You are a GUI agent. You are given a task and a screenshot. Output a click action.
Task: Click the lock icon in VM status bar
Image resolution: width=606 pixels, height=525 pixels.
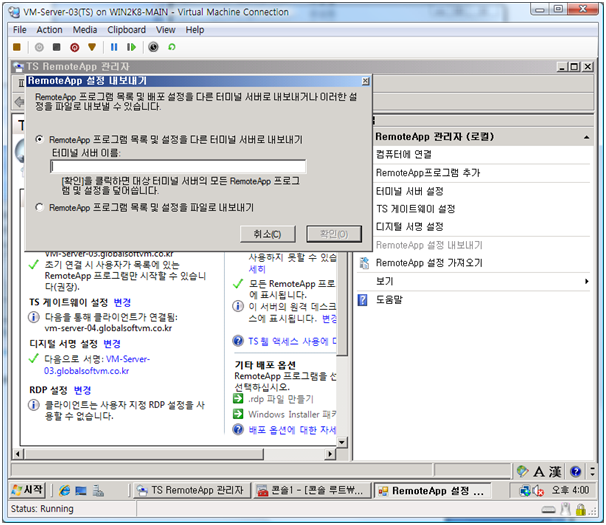tap(580, 510)
